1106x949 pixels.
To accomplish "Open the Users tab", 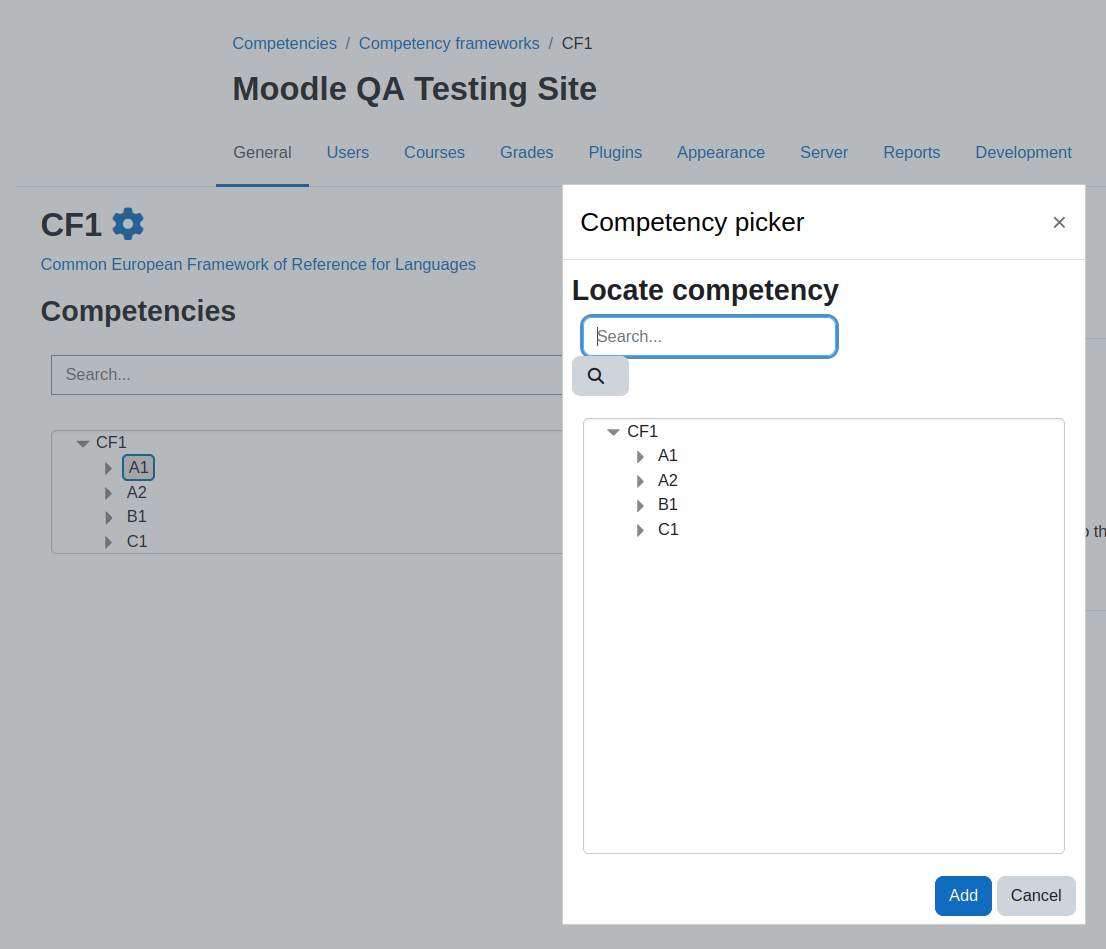I will pos(348,152).
